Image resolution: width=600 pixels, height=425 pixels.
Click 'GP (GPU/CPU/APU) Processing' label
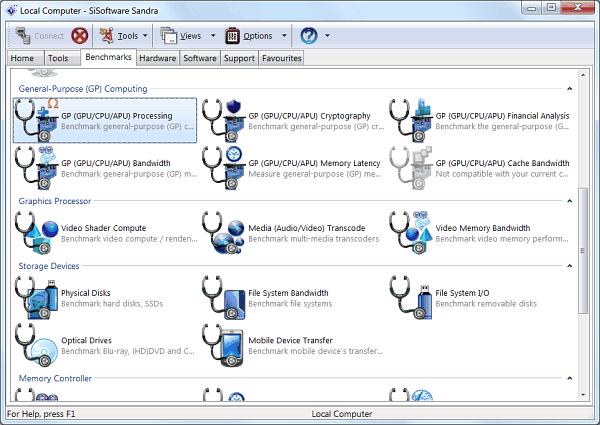click(117, 116)
